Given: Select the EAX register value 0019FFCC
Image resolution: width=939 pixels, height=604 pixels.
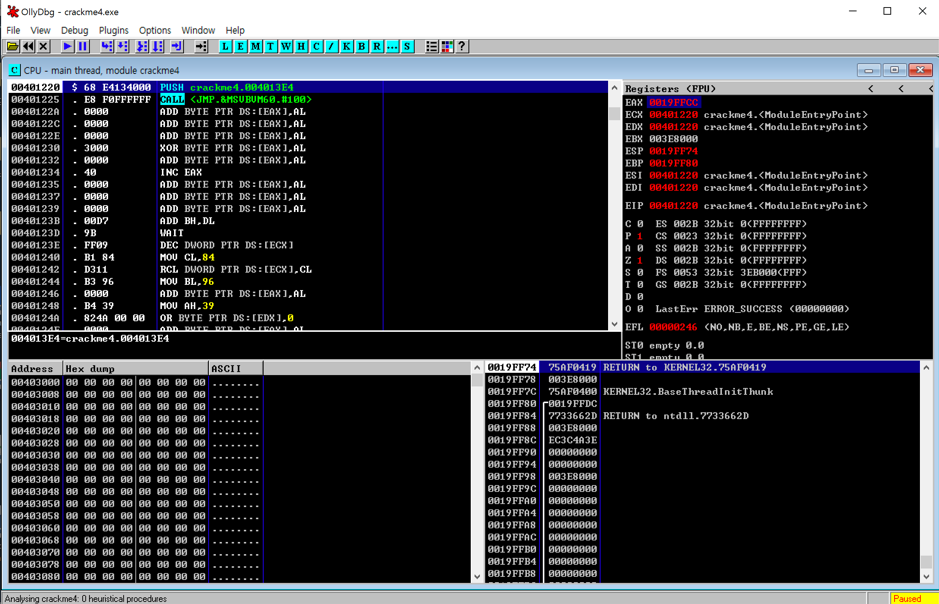Looking at the screenshot, I should click(674, 102).
